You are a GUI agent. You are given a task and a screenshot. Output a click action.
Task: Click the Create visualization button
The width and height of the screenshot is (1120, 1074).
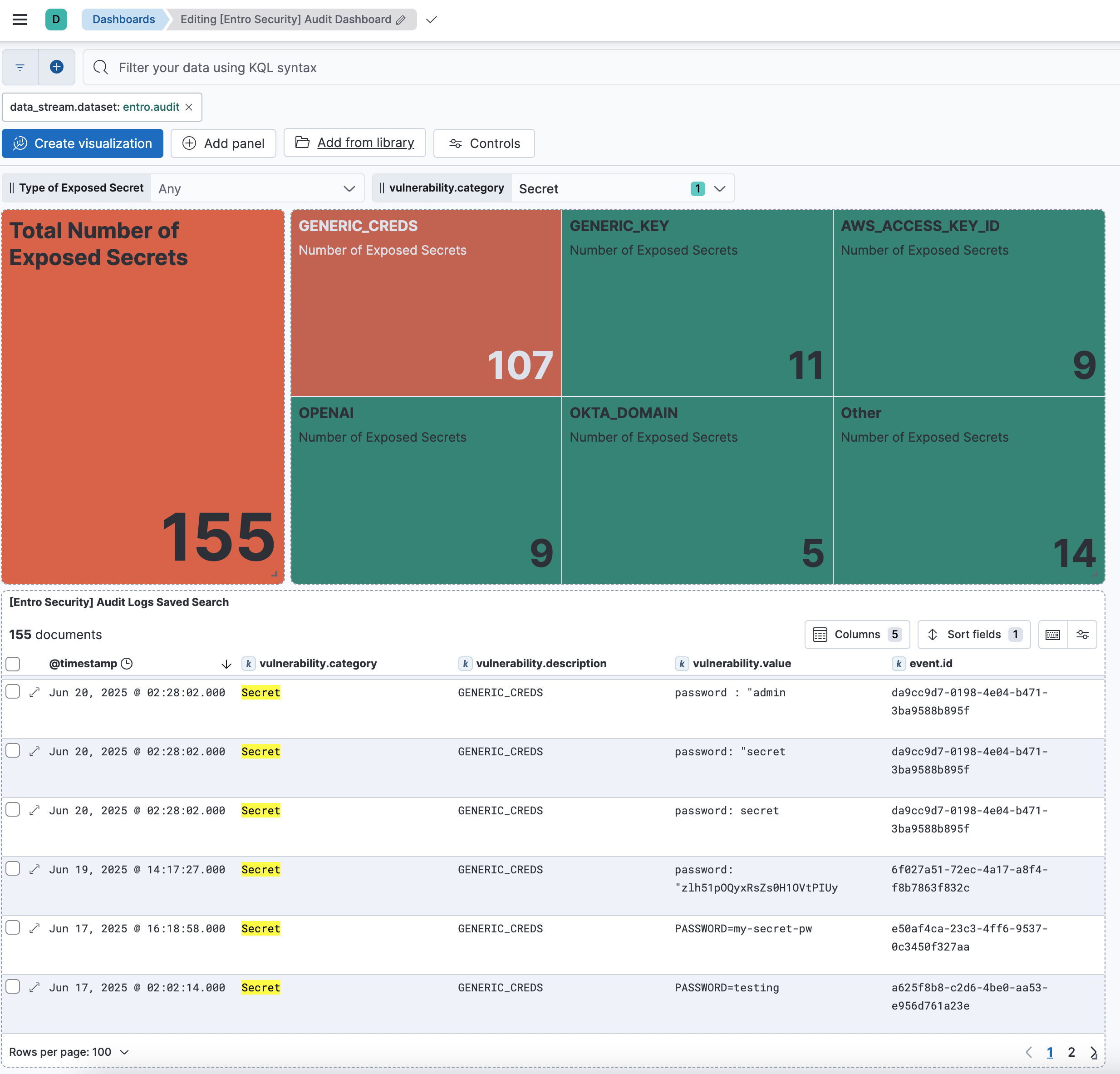[82, 143]
